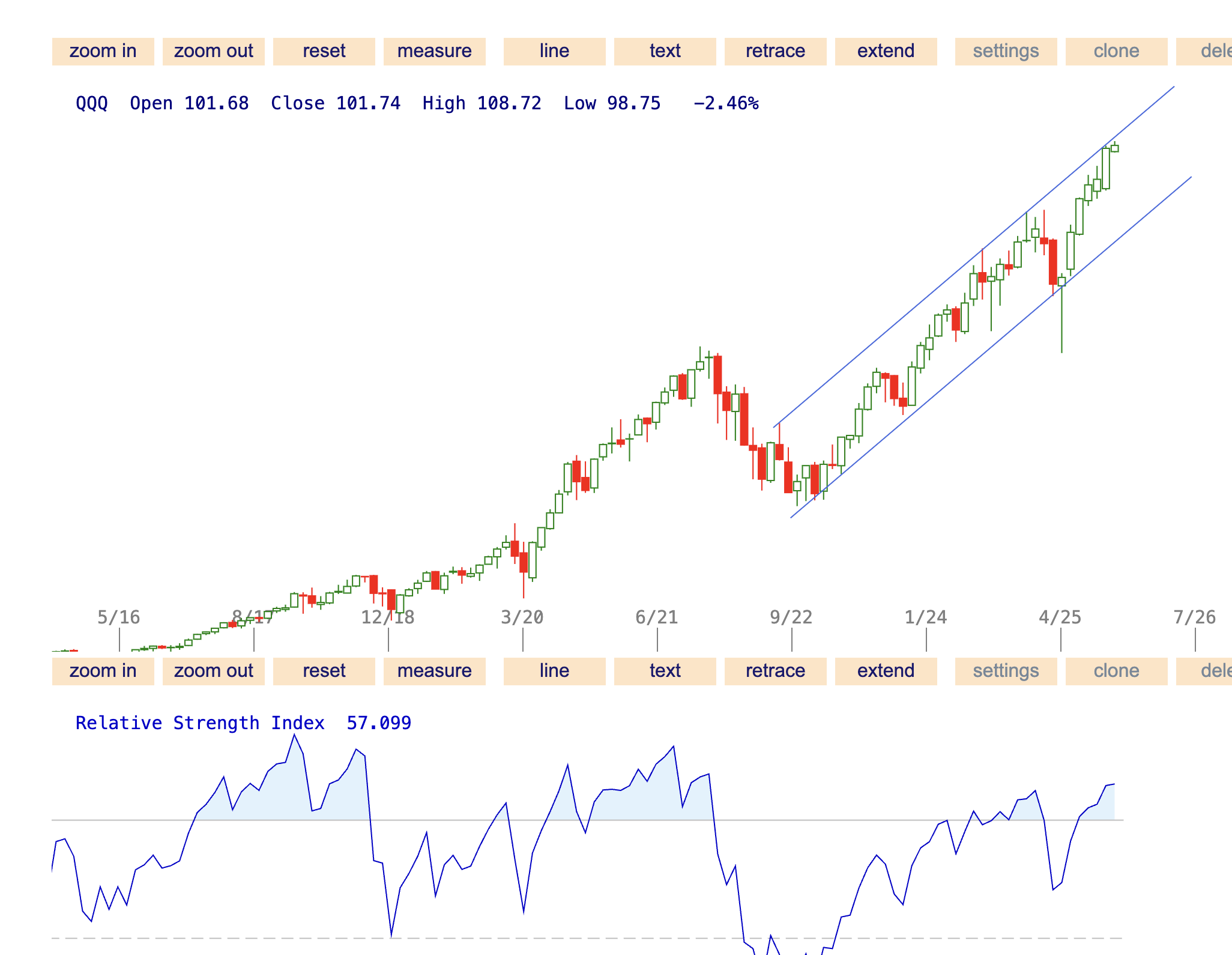The width and height of the screenshot is (1232, 955).
Task: Click retrace in the RSI toolbar
Action: (x=775, y=671)
